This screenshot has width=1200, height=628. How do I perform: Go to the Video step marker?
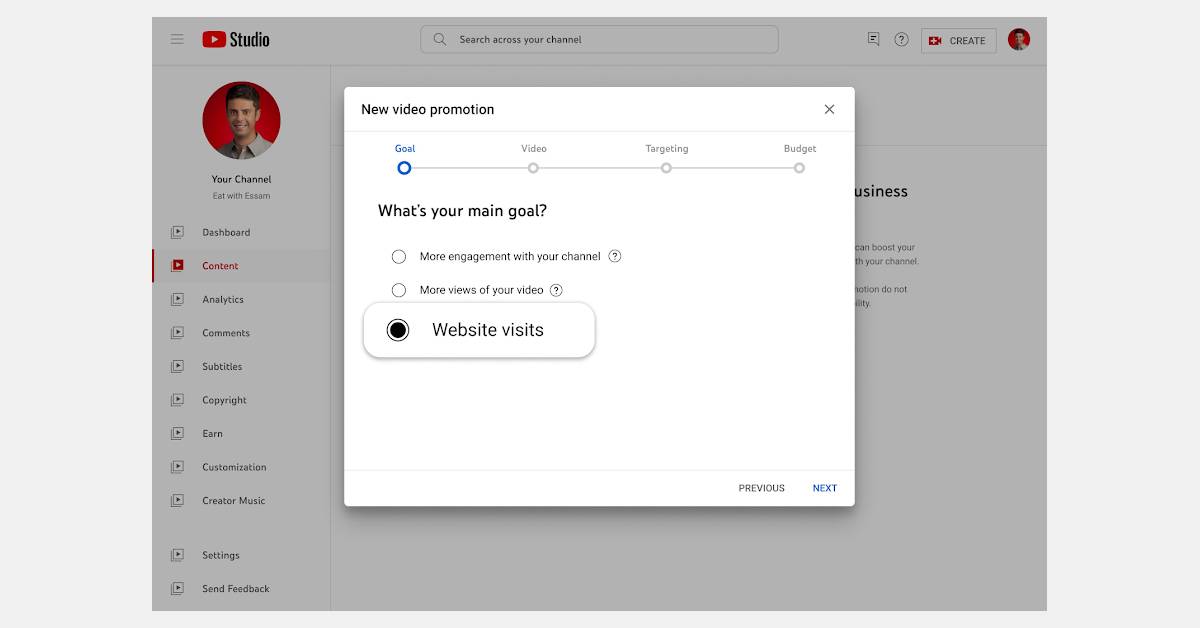tap(533, 168)
